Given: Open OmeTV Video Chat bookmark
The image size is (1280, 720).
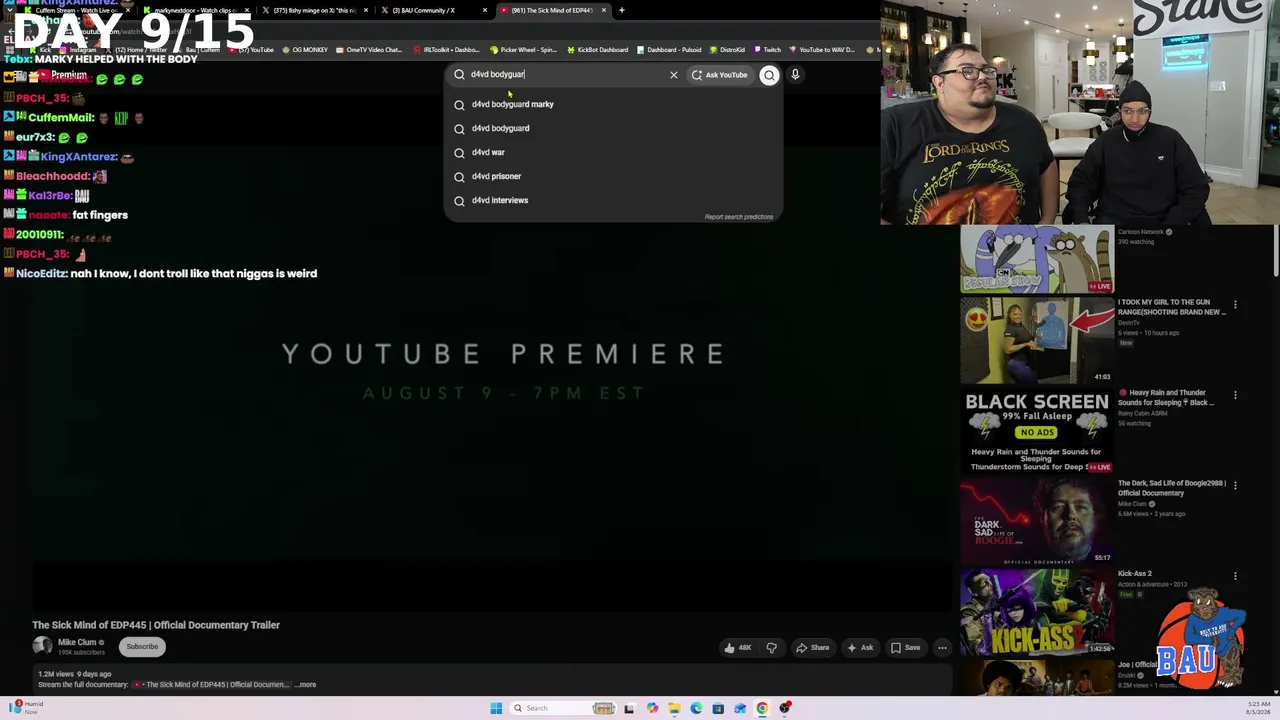Looking at the screenshot, I should pos(369,49).
